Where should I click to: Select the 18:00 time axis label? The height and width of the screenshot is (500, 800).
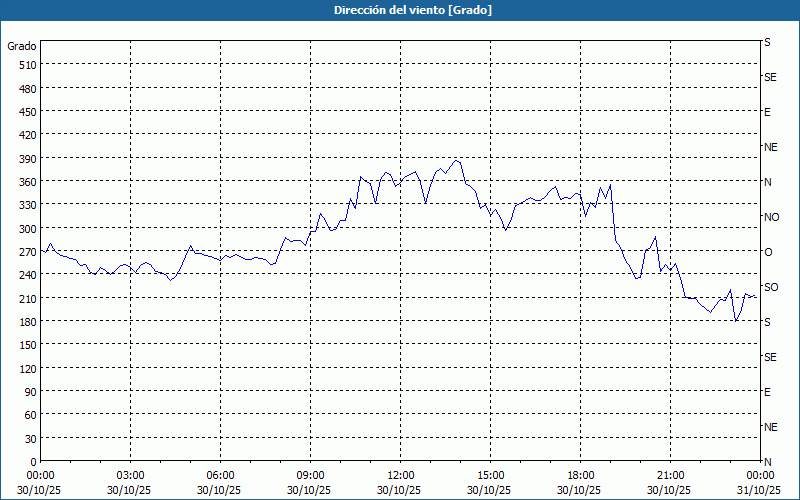[581, 476]
